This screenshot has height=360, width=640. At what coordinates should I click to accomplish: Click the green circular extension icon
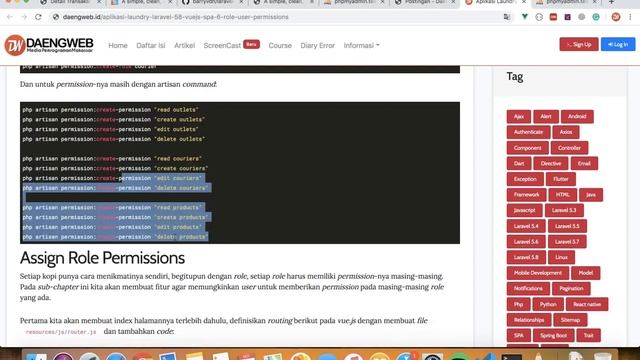[596, 17]
